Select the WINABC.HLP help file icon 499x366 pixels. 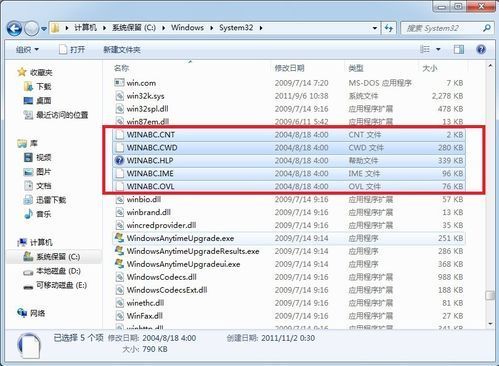pyautogui.click(x=119, y=160)
